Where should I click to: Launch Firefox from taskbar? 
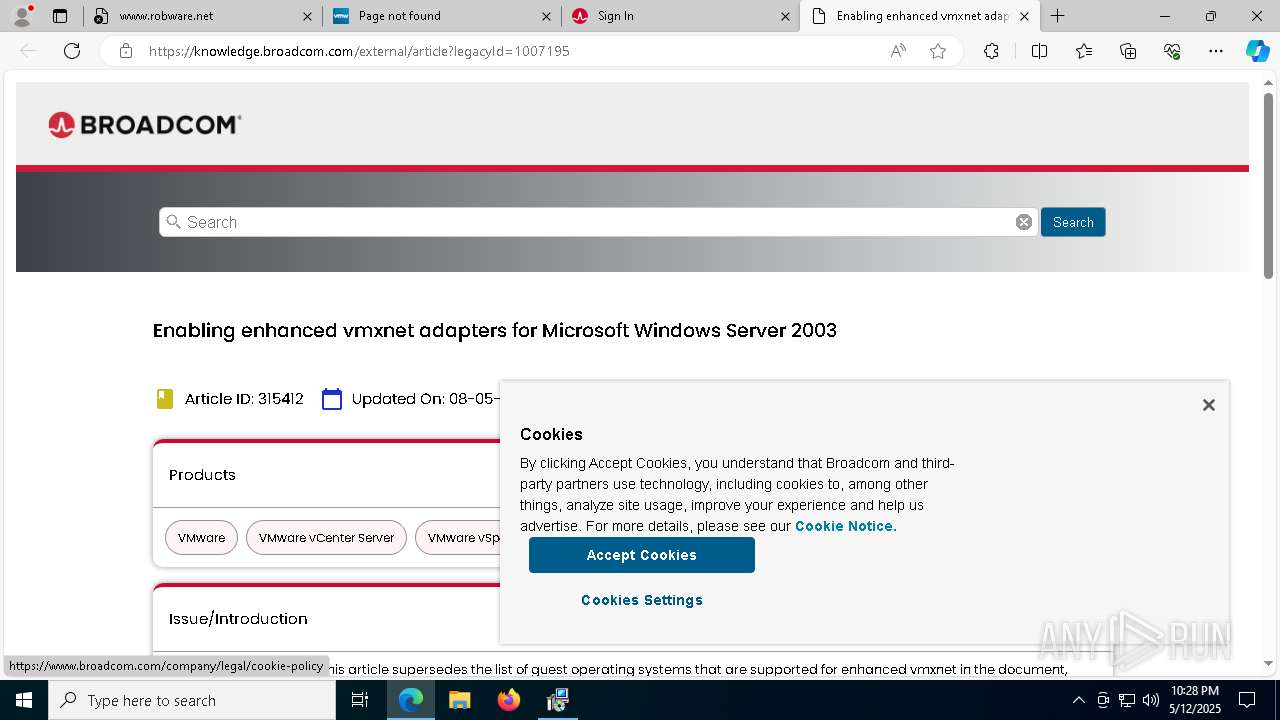[x=509, y=700]
